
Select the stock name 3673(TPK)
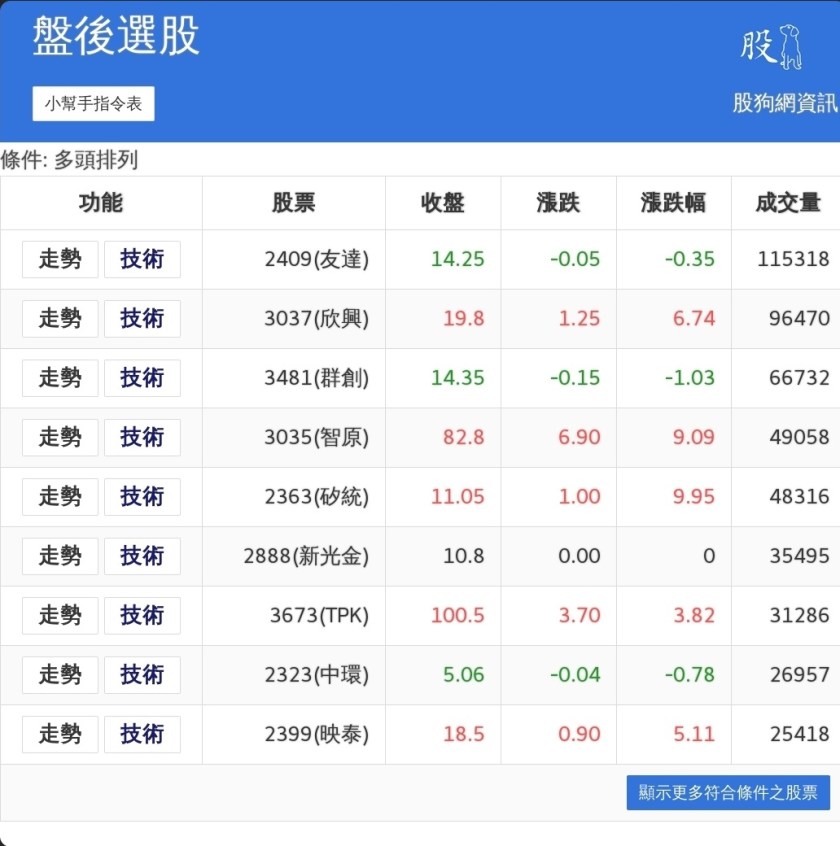click(x=319, y=616)
